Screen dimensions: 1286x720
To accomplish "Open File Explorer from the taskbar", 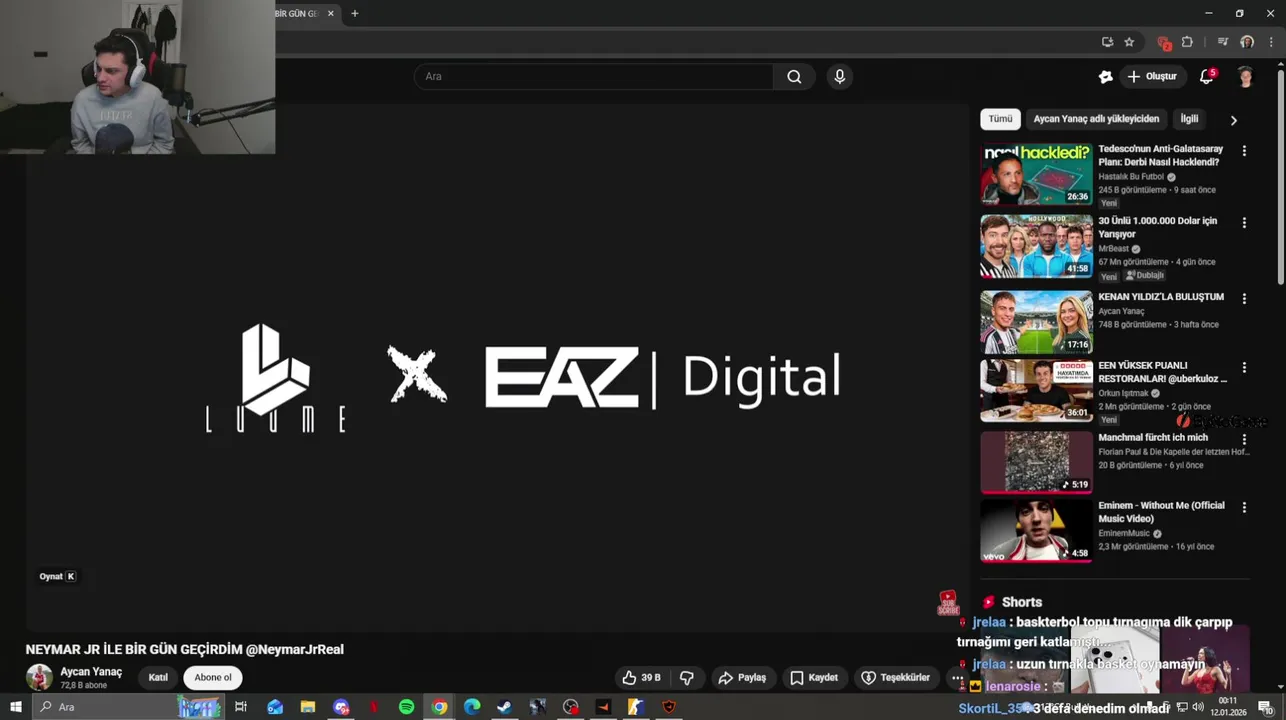I will (x=308, y=707).
